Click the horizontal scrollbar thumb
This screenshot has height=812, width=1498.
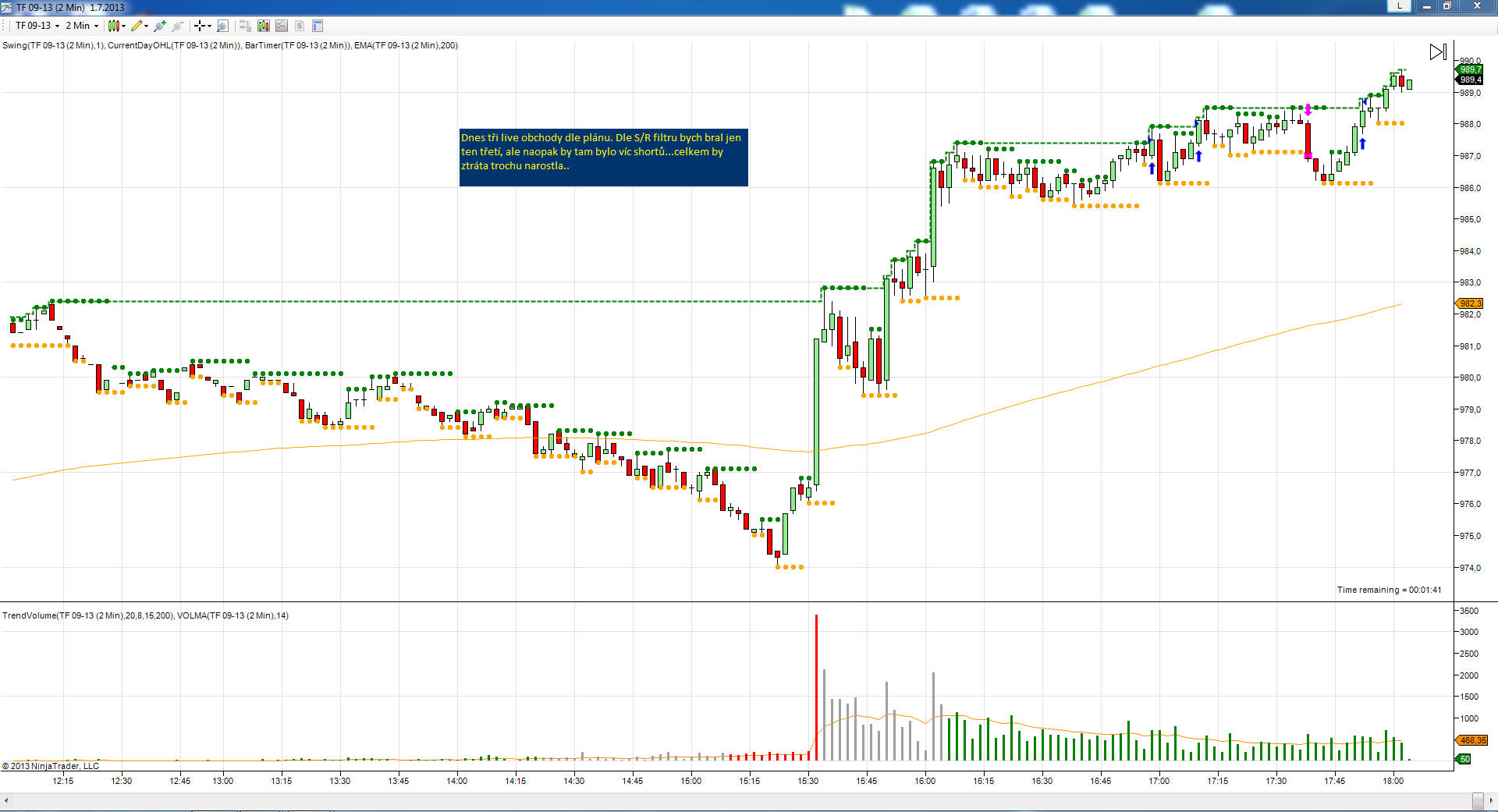(x=1478, y=800)
